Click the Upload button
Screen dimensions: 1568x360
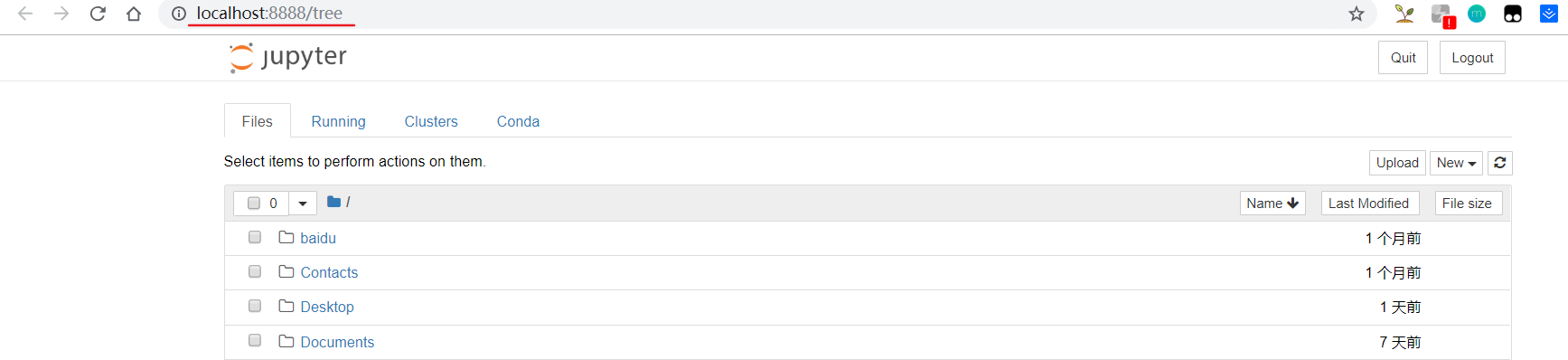[x=1397, y=163]
